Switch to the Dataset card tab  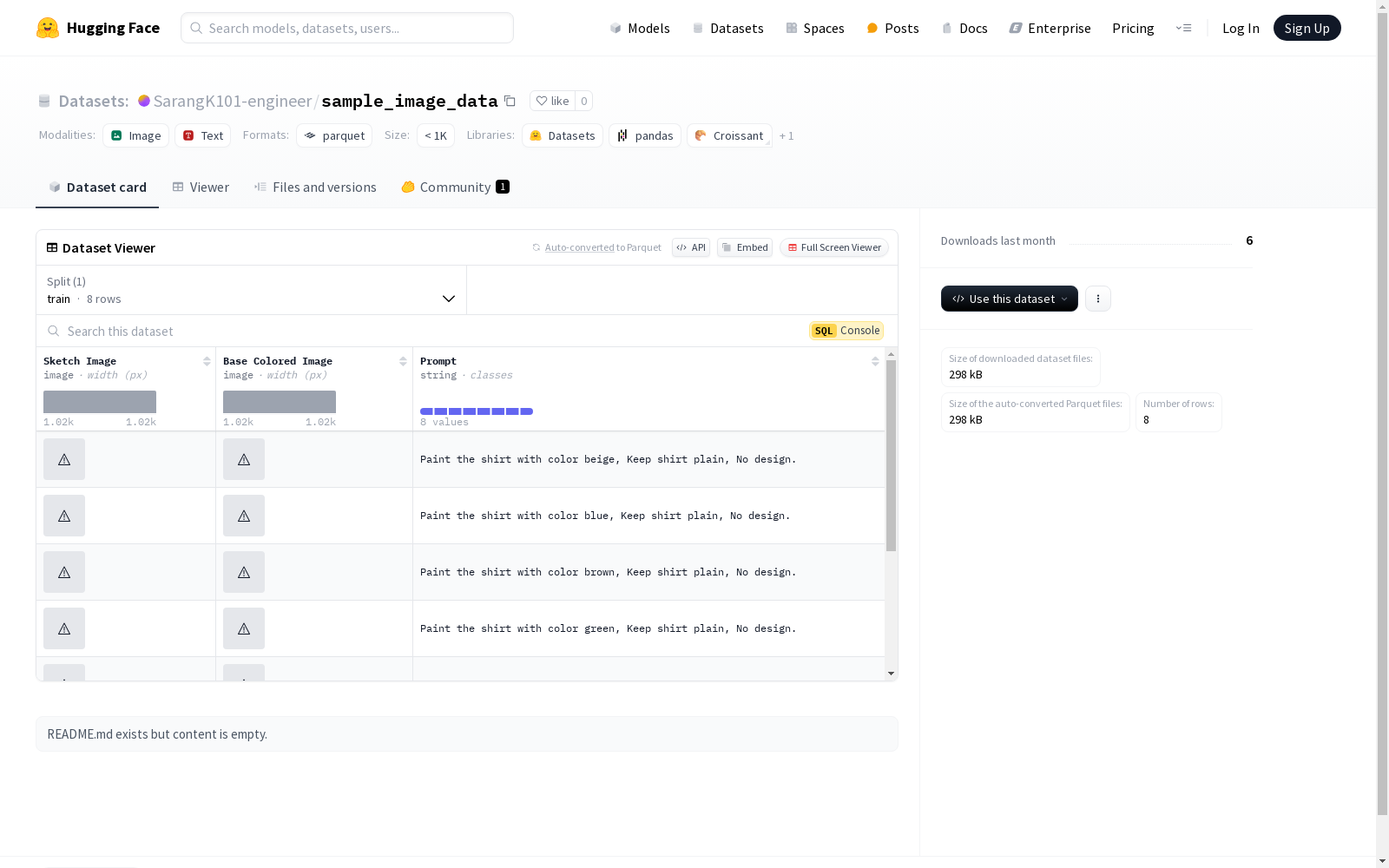point(97,187)
